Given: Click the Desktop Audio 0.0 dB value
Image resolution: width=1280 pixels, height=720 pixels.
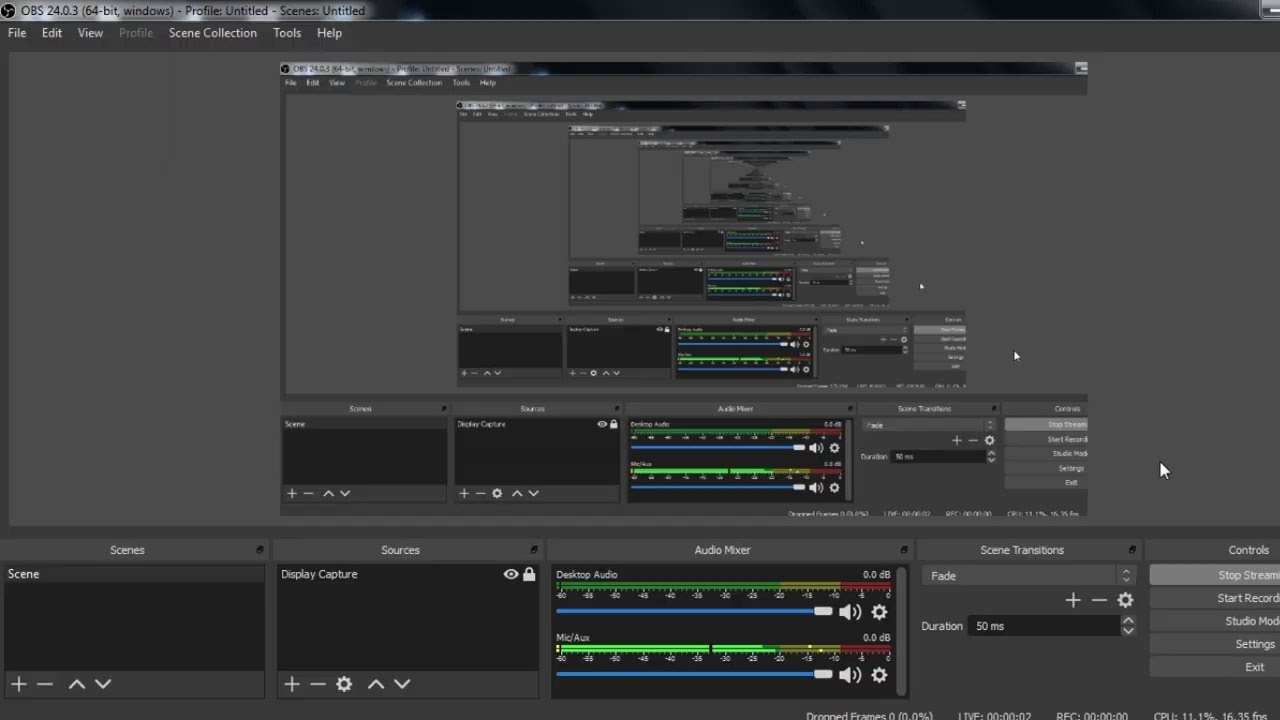Looking at the screenshot, I should [x=876, y=575].
